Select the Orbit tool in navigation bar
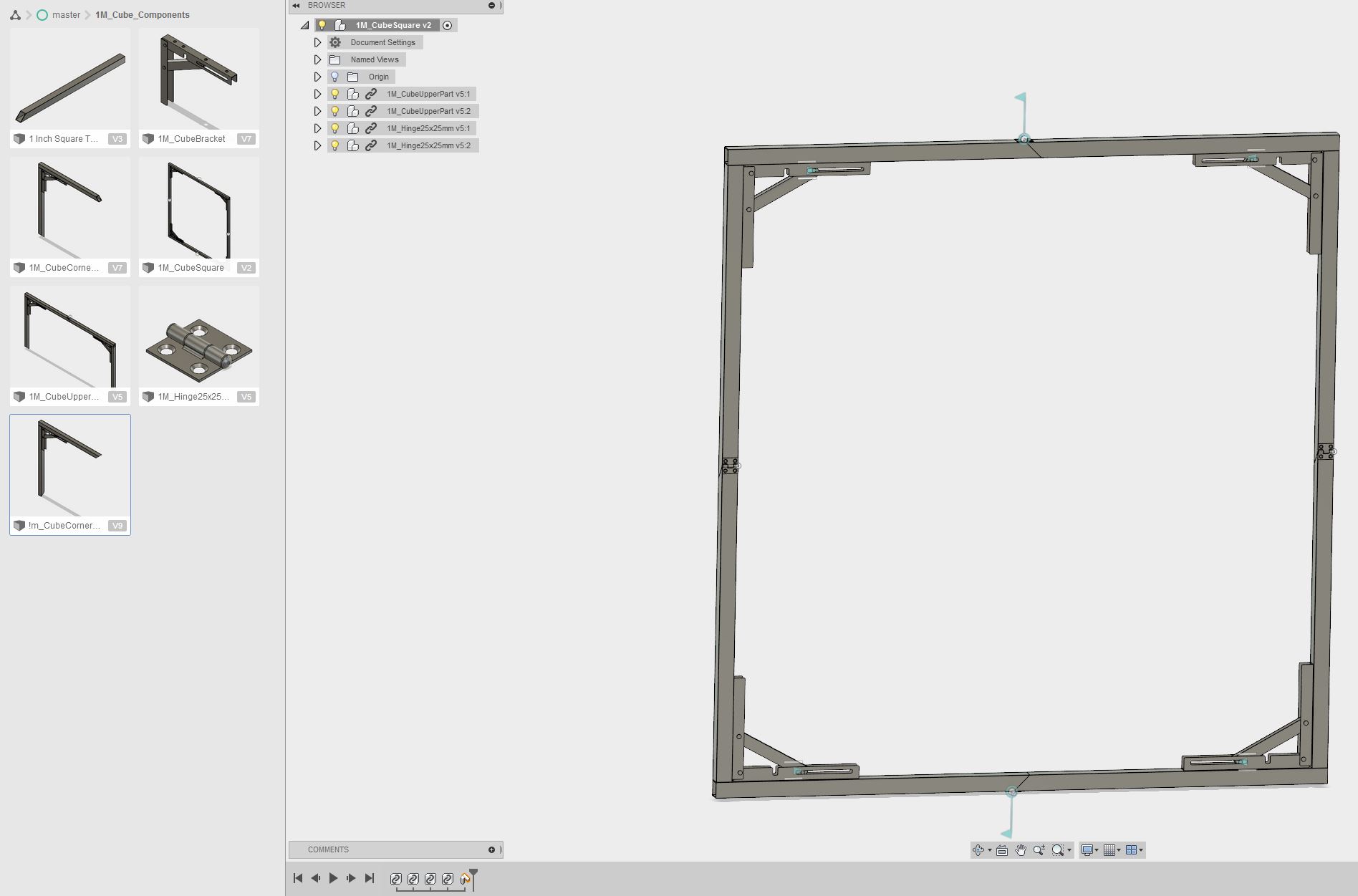The width and height of the screenshot is (1358, 896). pos(980,850)
